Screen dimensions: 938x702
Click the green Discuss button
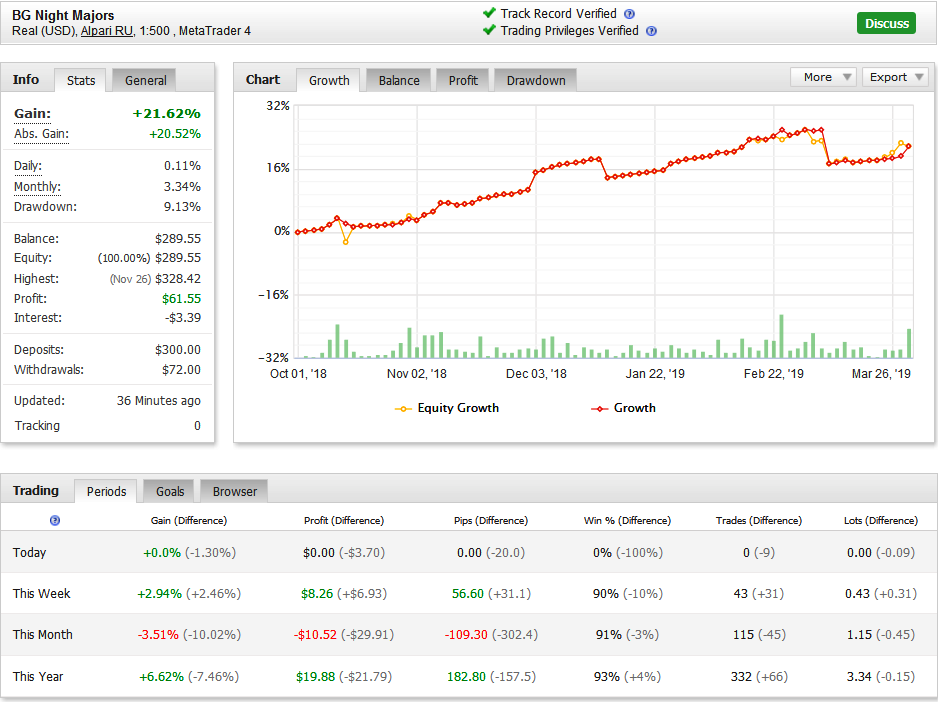[887, 23]
